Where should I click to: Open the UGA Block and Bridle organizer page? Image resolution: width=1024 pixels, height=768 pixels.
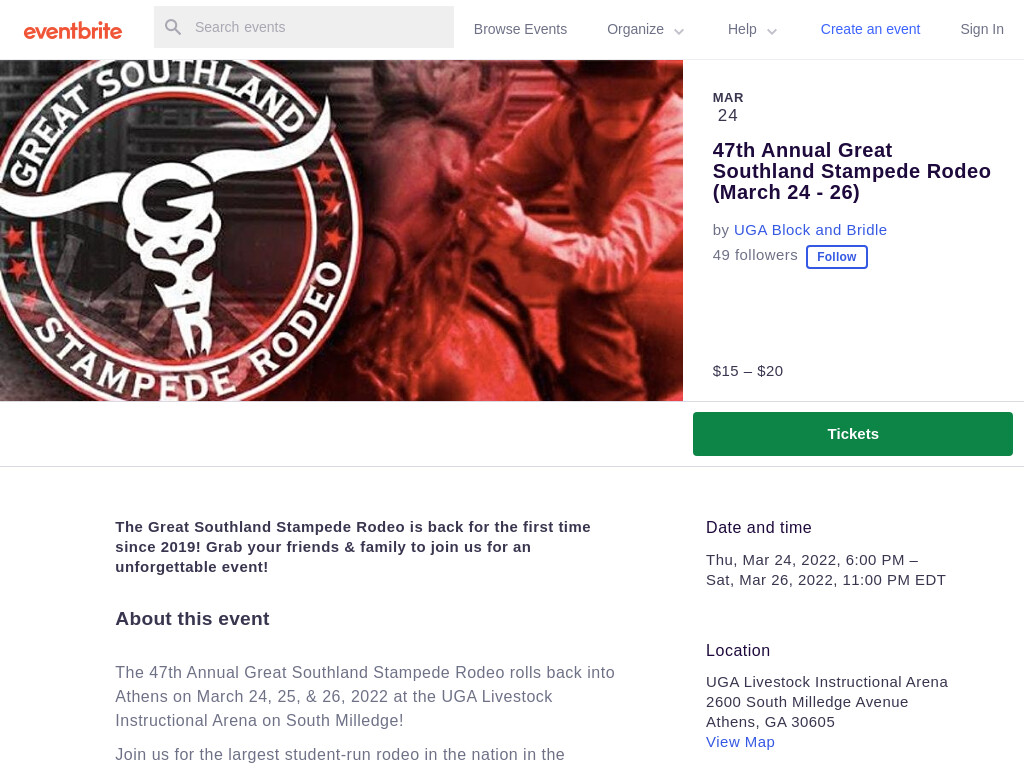coord(810,230)
